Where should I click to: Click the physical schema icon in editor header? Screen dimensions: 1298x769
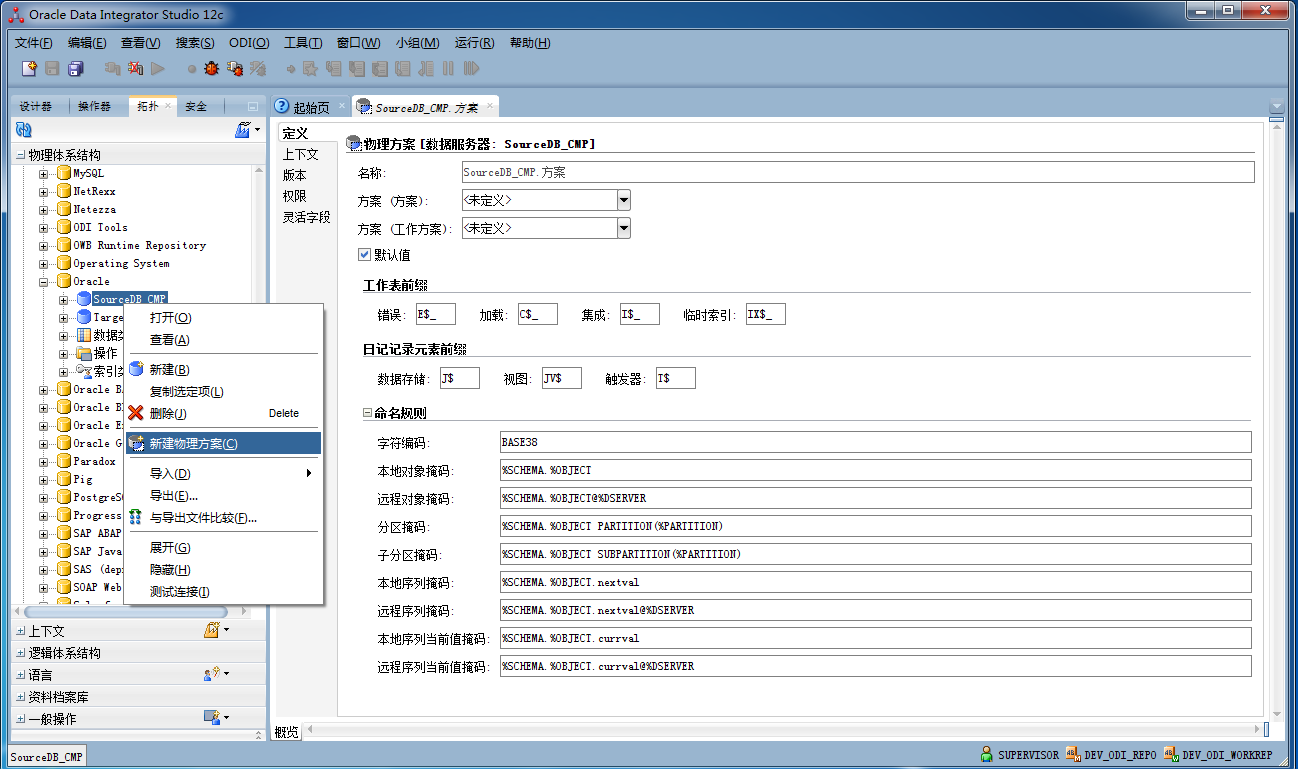pos(354,144)
